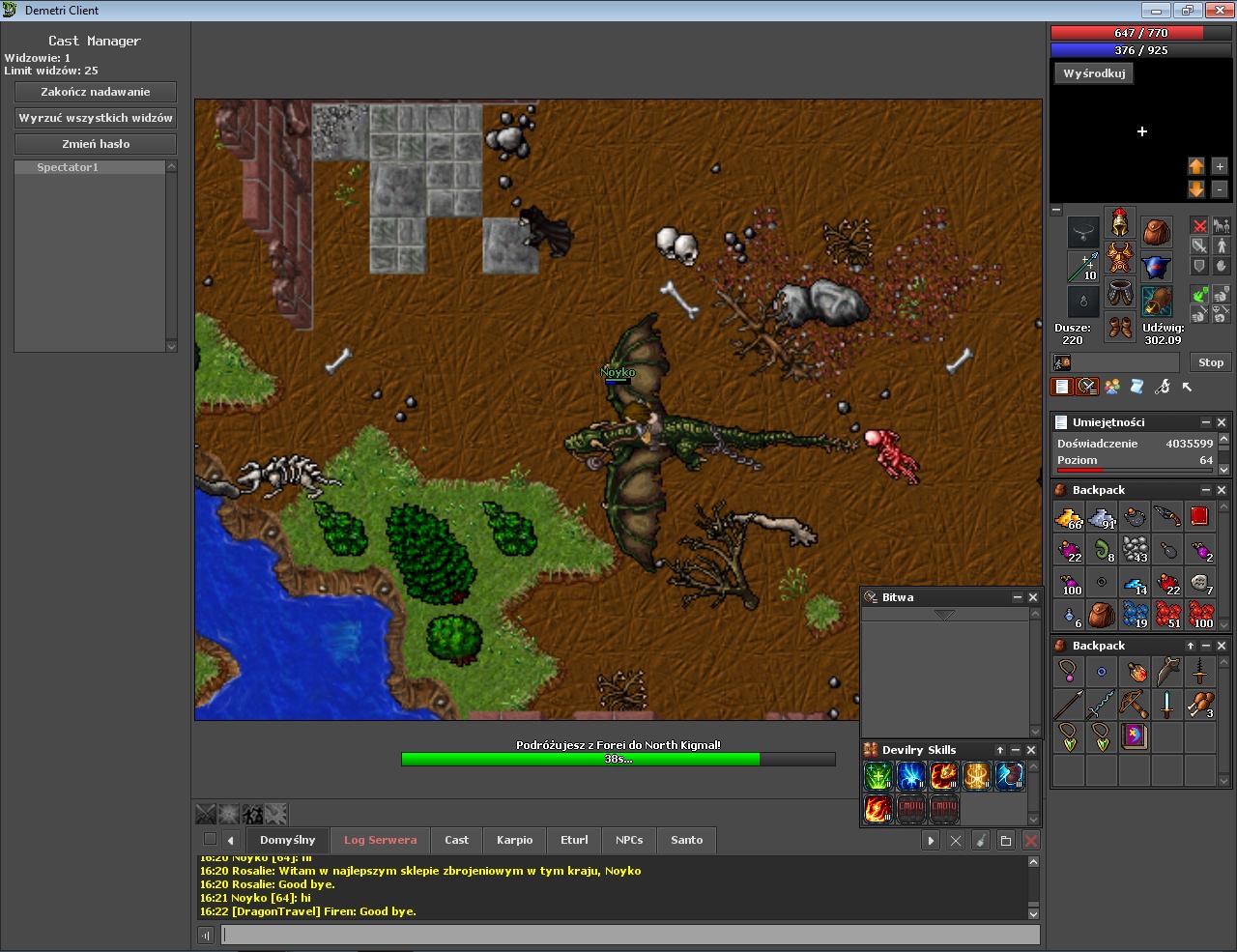This screenshot has height=952, width=1237.
Task: Go up a level in second Backpack
Action: [x=1191, y=646]
